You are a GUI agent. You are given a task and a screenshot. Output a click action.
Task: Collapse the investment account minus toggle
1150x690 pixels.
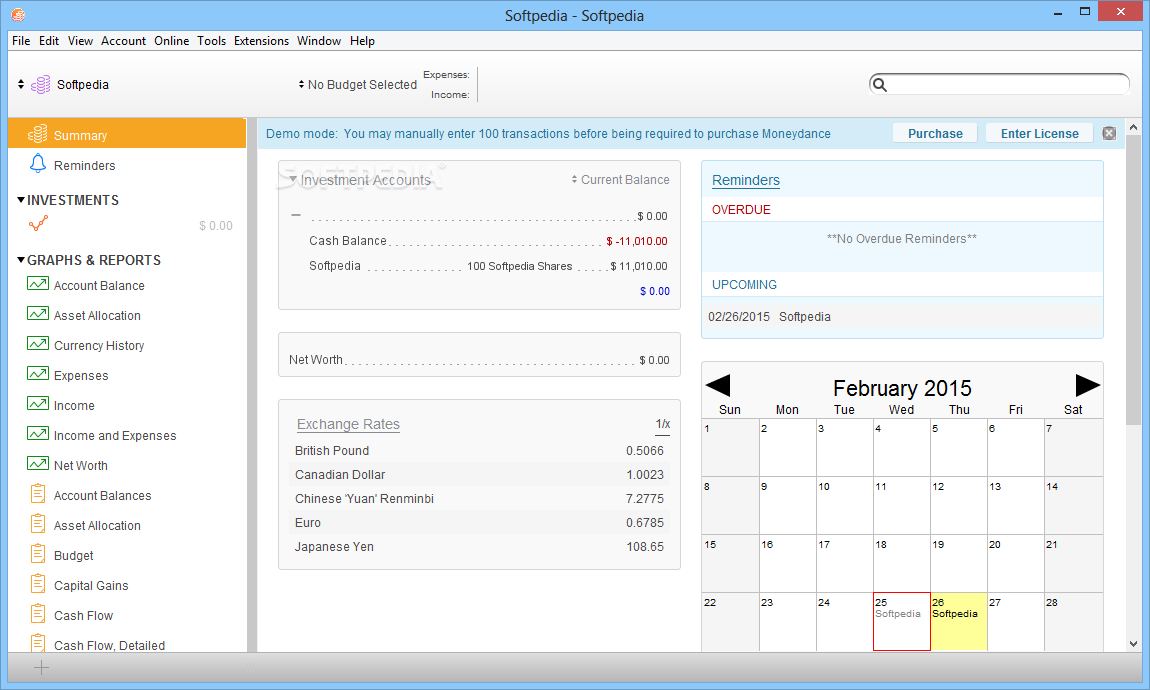click(296, 215)
